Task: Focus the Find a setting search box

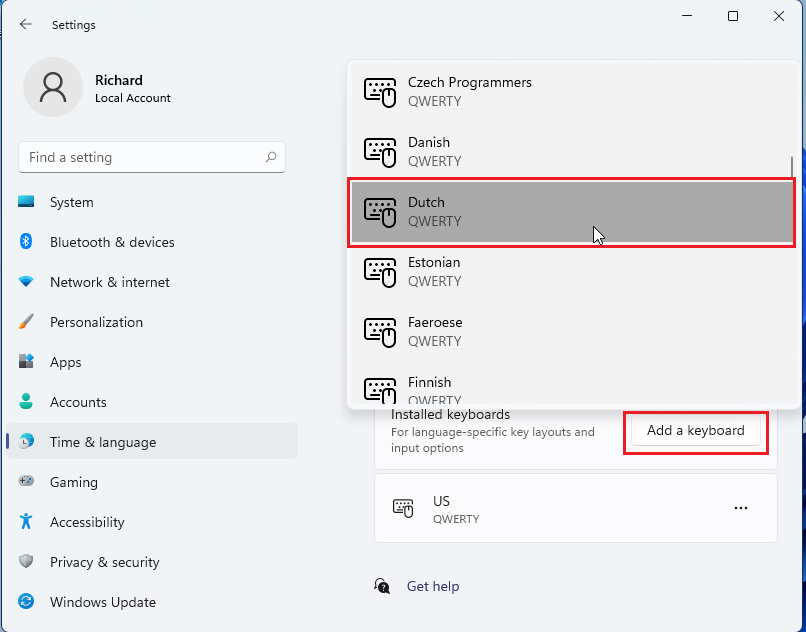Action: [140, 157]
